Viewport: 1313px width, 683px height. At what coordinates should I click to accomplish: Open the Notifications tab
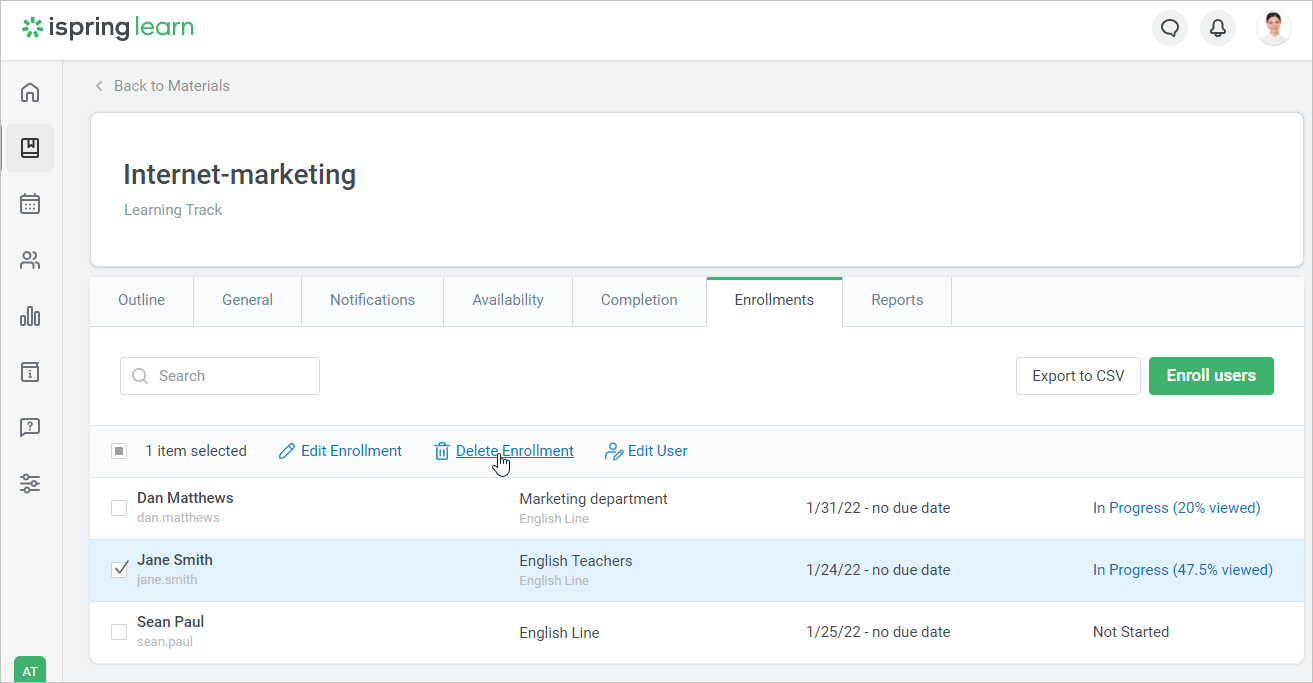pos(371,300)
